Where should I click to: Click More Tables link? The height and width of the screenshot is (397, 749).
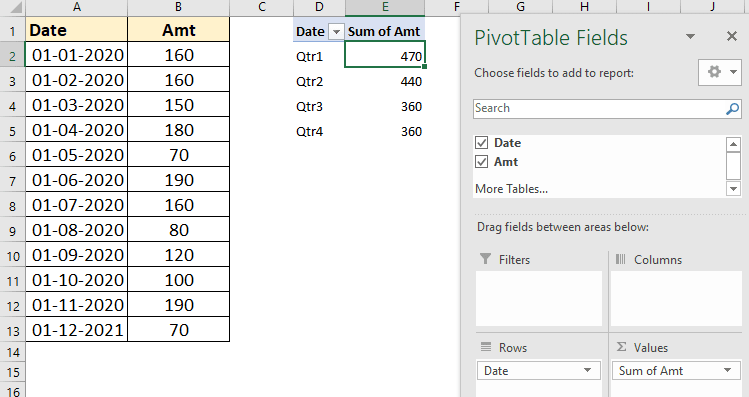point(511,189)
